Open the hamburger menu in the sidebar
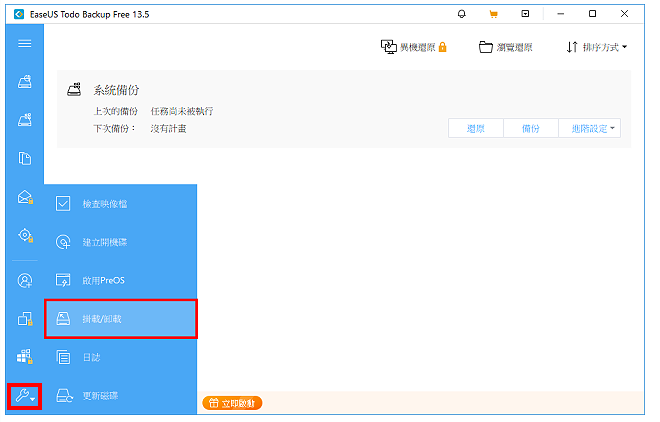Screen dimensions: 660x422 tap(25, 43)
